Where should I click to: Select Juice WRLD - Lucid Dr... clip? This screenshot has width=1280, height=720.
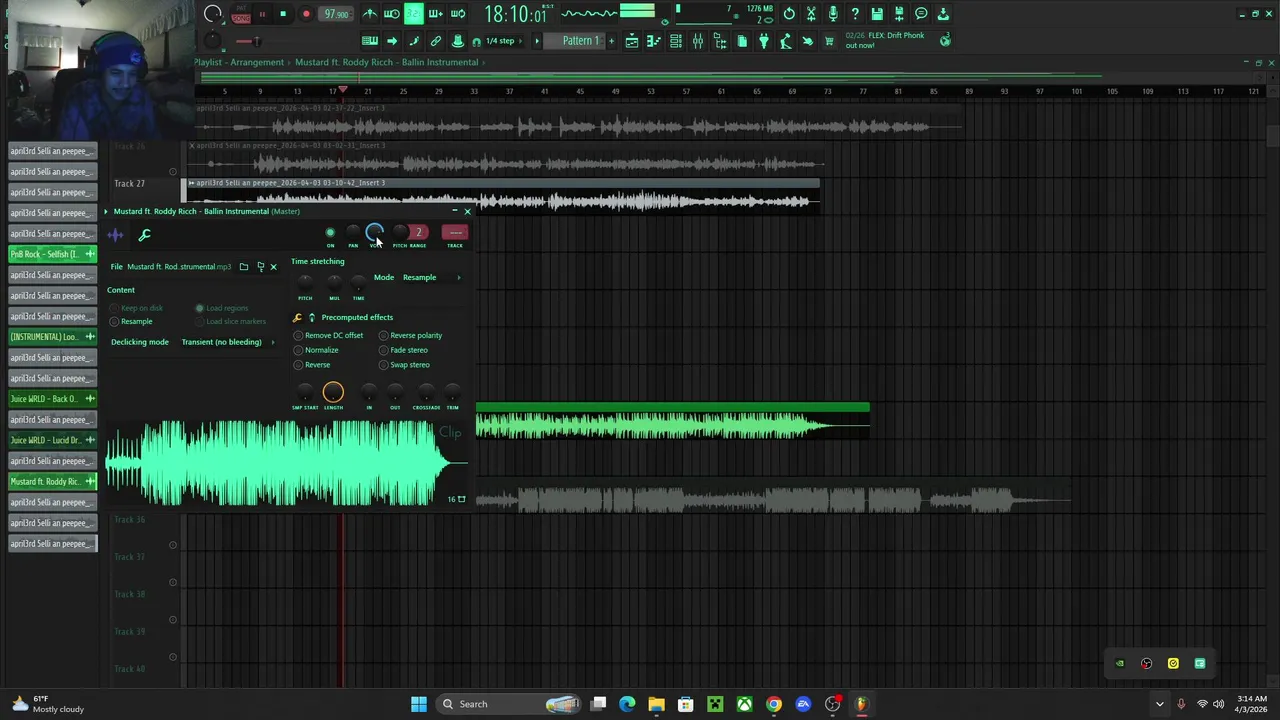pyautogui.click(x=52, y=440)
